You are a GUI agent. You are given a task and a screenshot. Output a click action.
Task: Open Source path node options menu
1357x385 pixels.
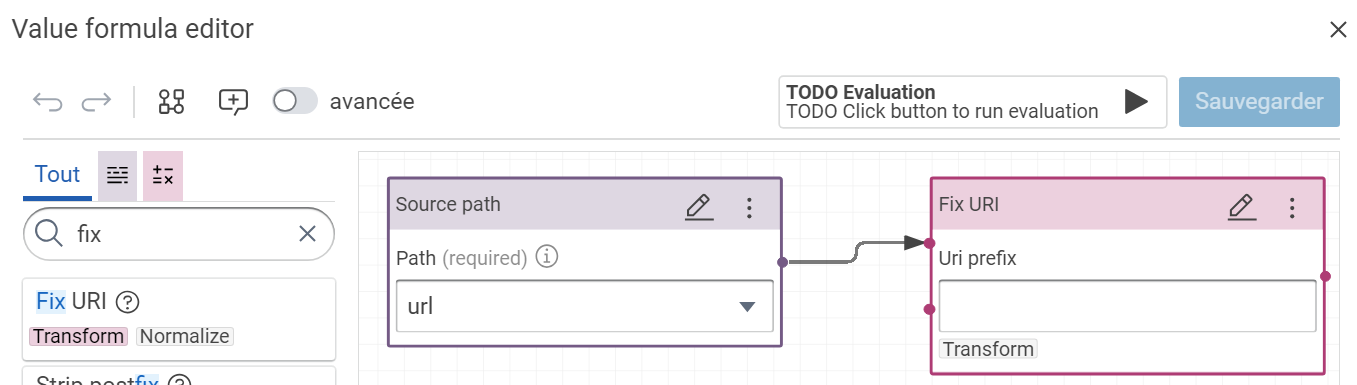click(749, 207)
